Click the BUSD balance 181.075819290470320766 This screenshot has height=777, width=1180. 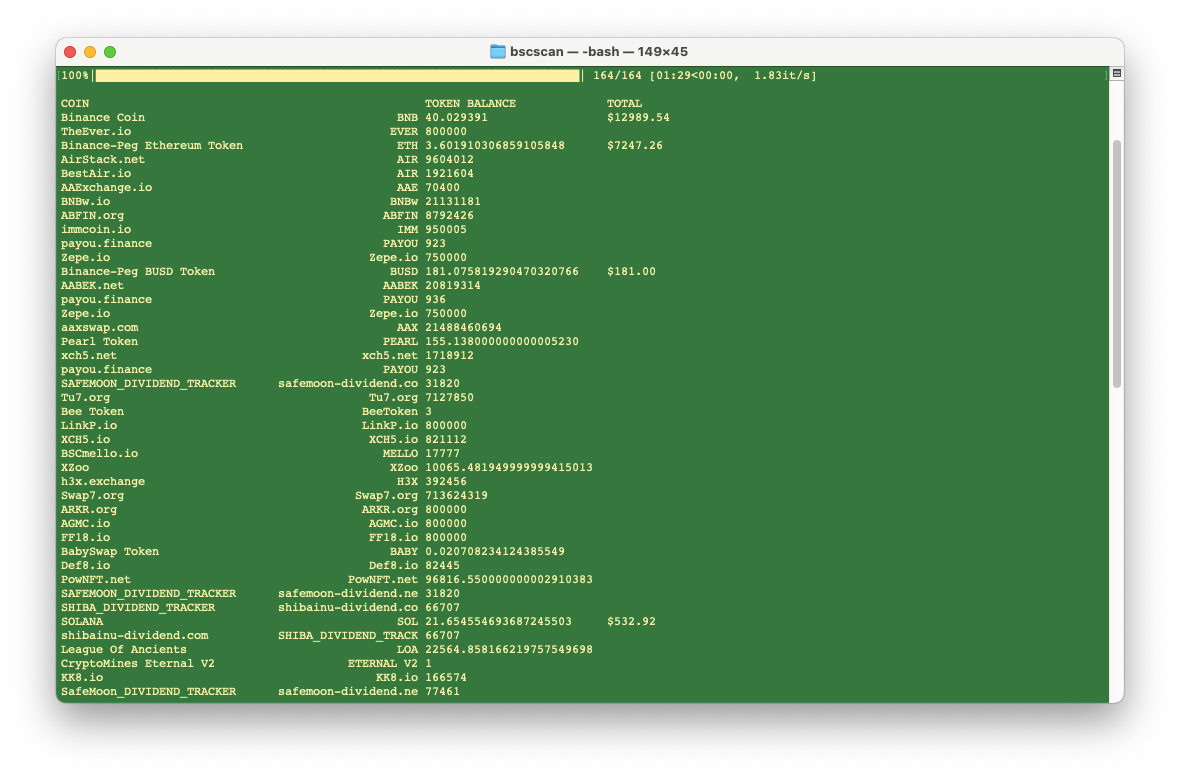click(502, 272)
